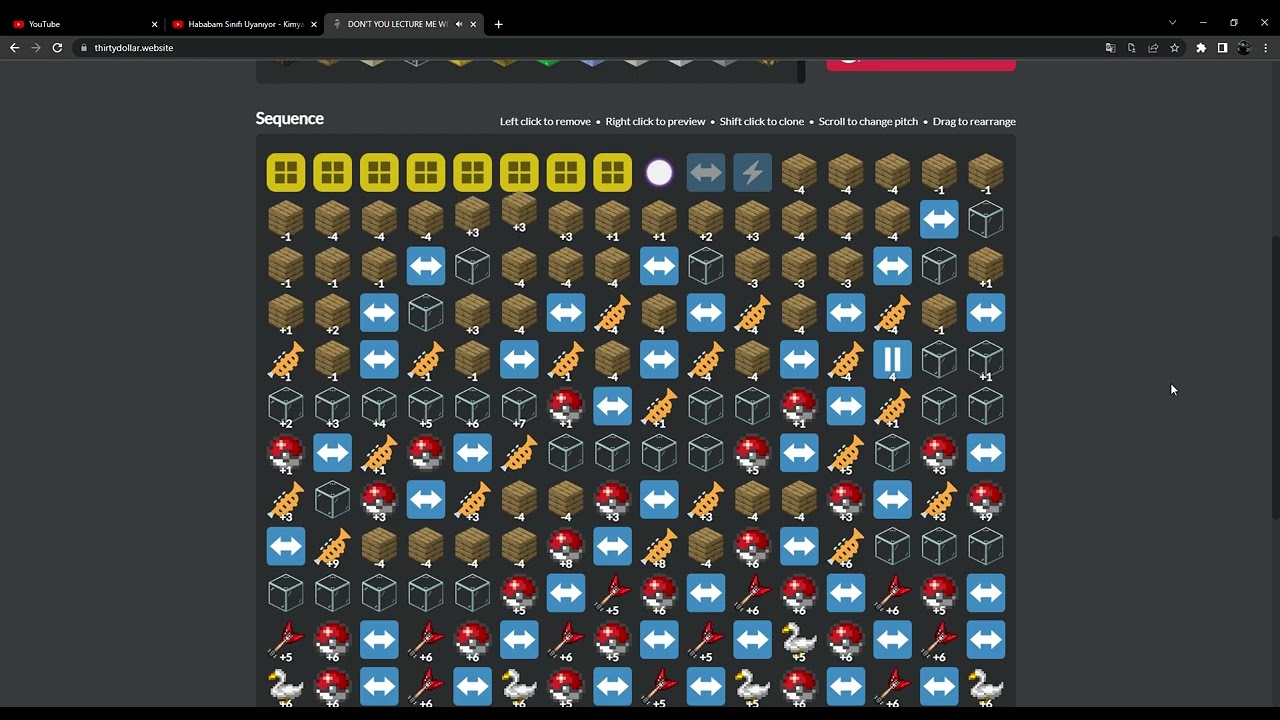Select the glass cube labeled +1

pyautogui.click(x=986, y=360)
